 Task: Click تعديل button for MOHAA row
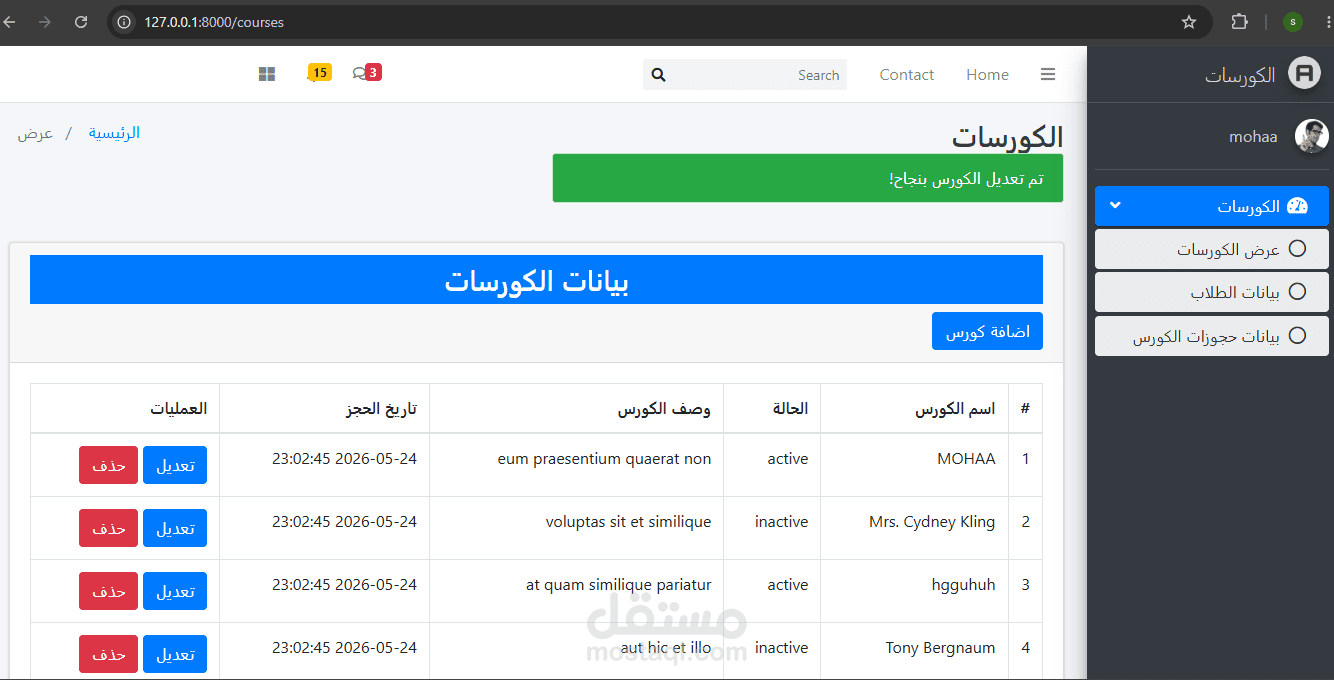coord(175,465)
